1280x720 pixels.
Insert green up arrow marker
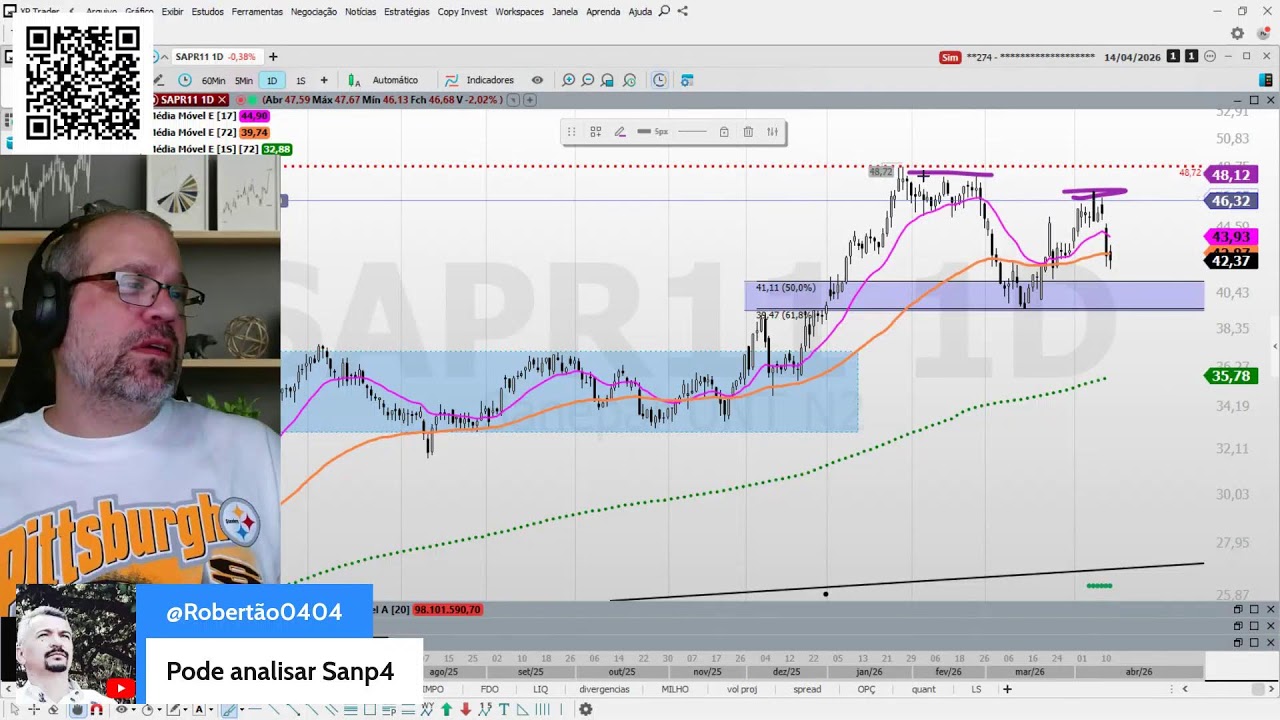447,709
